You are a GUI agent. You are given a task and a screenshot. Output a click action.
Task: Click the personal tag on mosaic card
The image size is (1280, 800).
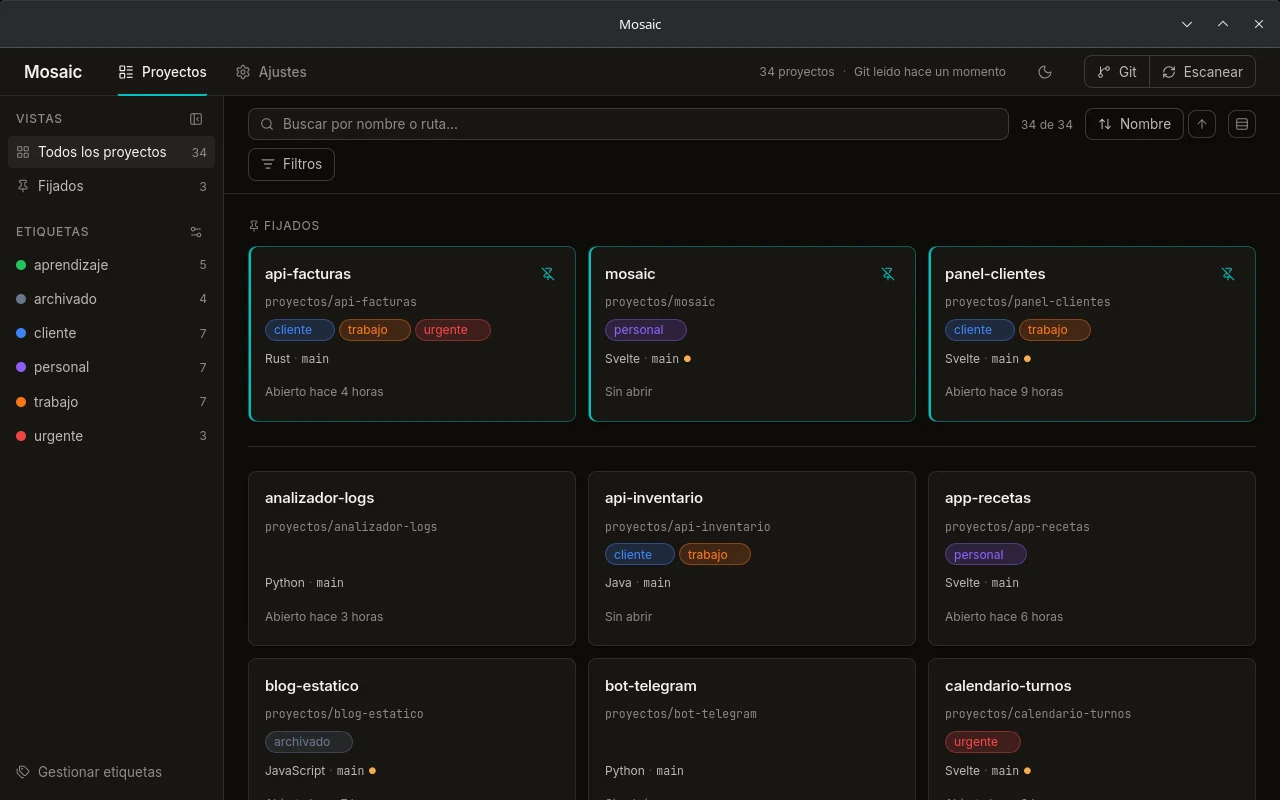[646, 330]
